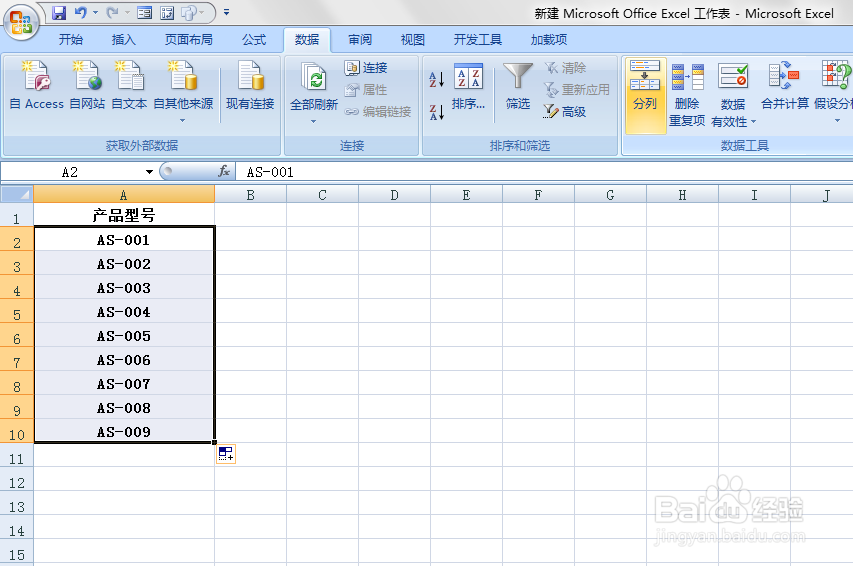This screenshot has height=566, width=853.
Task: Select column H header
Action: coord(682,194)
